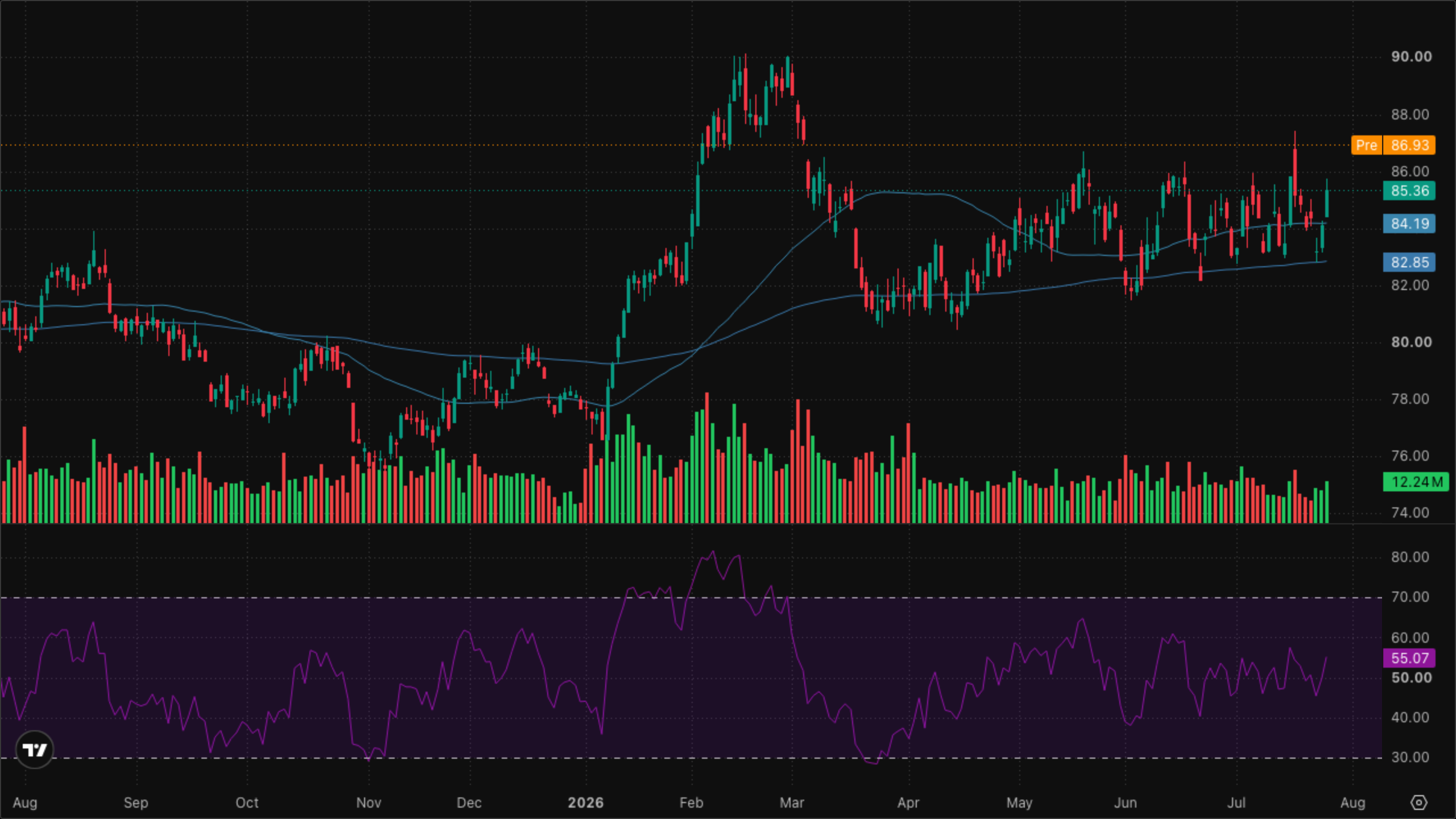Click the blue 84.19 moving average label
The height and width of the screenshot is (819, 1456).
tap(1409, 224)
